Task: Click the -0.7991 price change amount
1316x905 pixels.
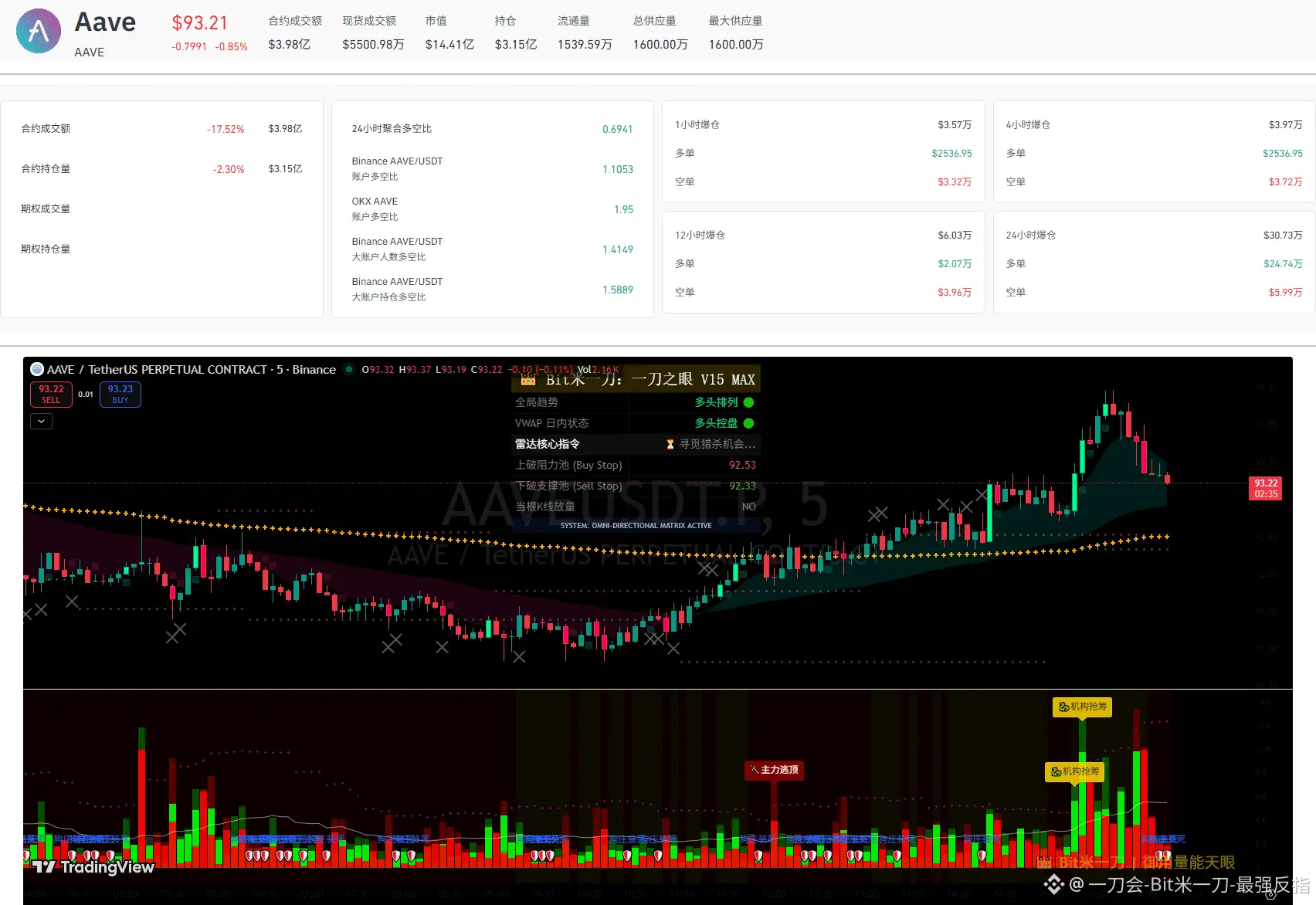Action: click(189, 46)
